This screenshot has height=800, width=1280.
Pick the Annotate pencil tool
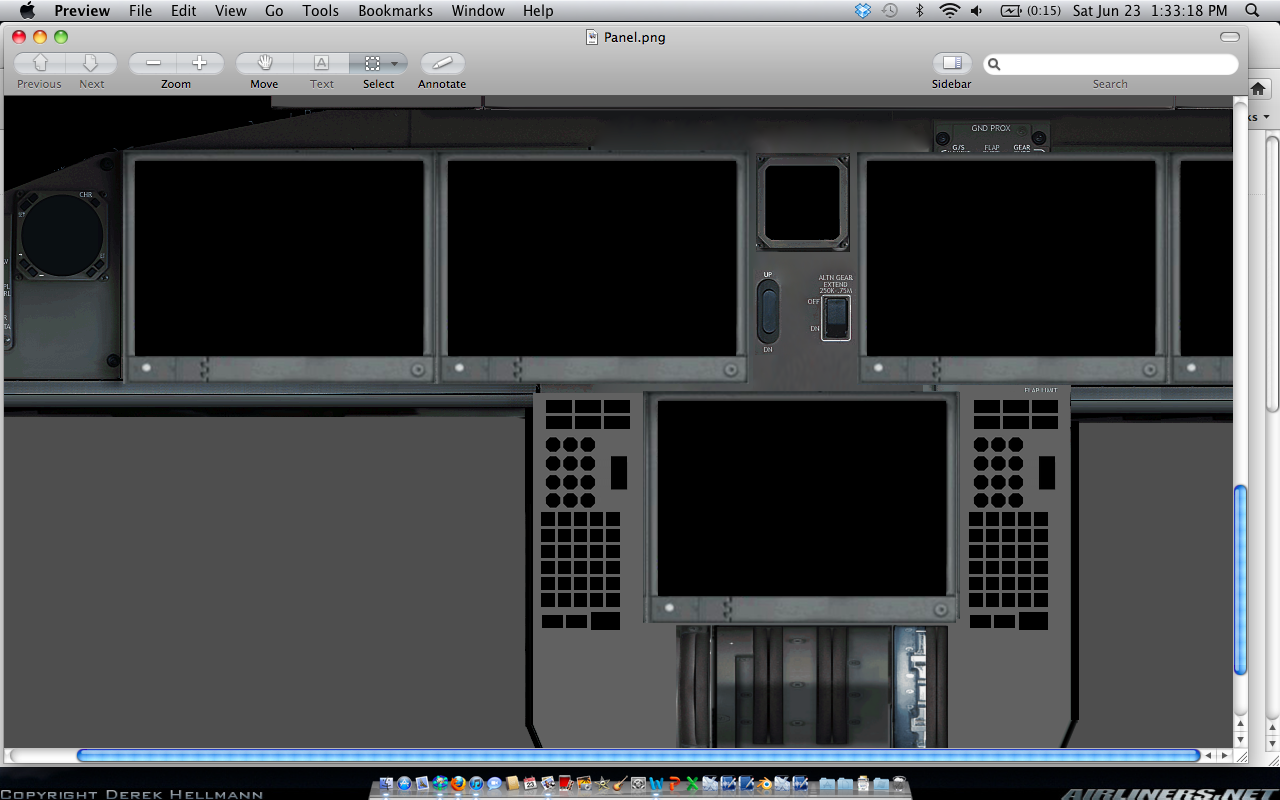pyautogui.click(x=441, y=63)
